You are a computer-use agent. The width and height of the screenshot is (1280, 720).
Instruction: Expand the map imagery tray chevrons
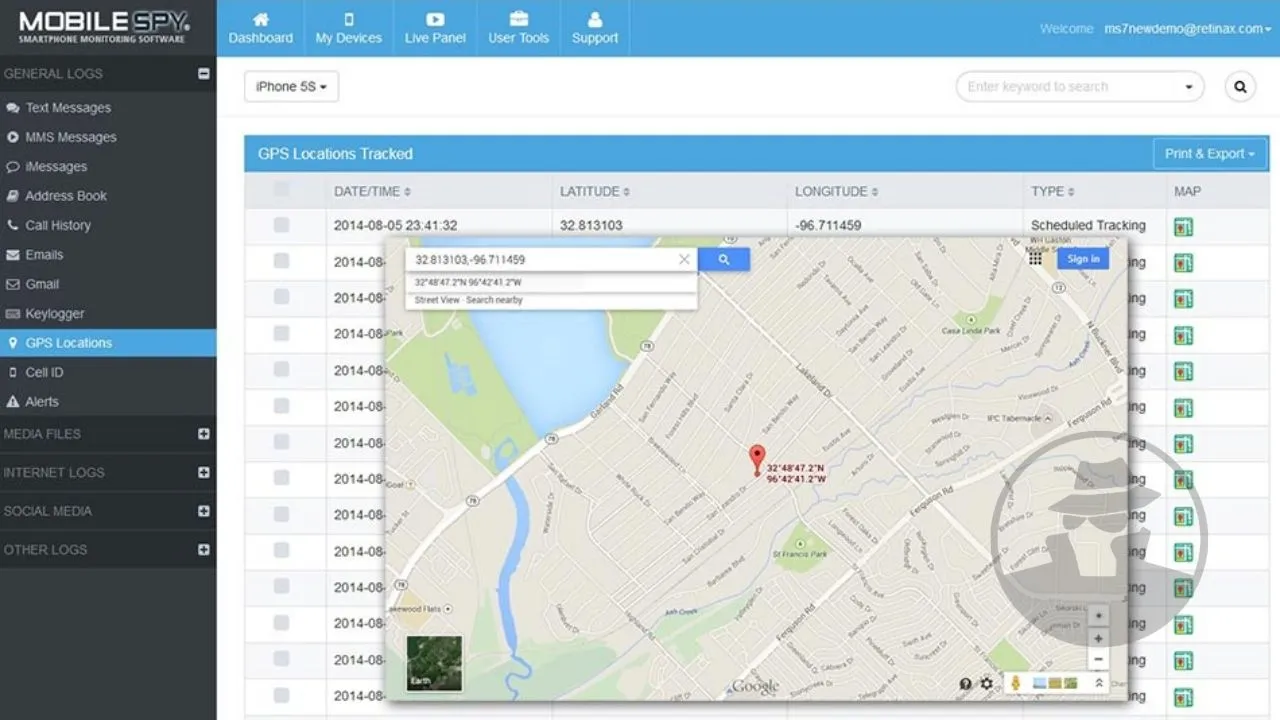[x=1099, y=683]
